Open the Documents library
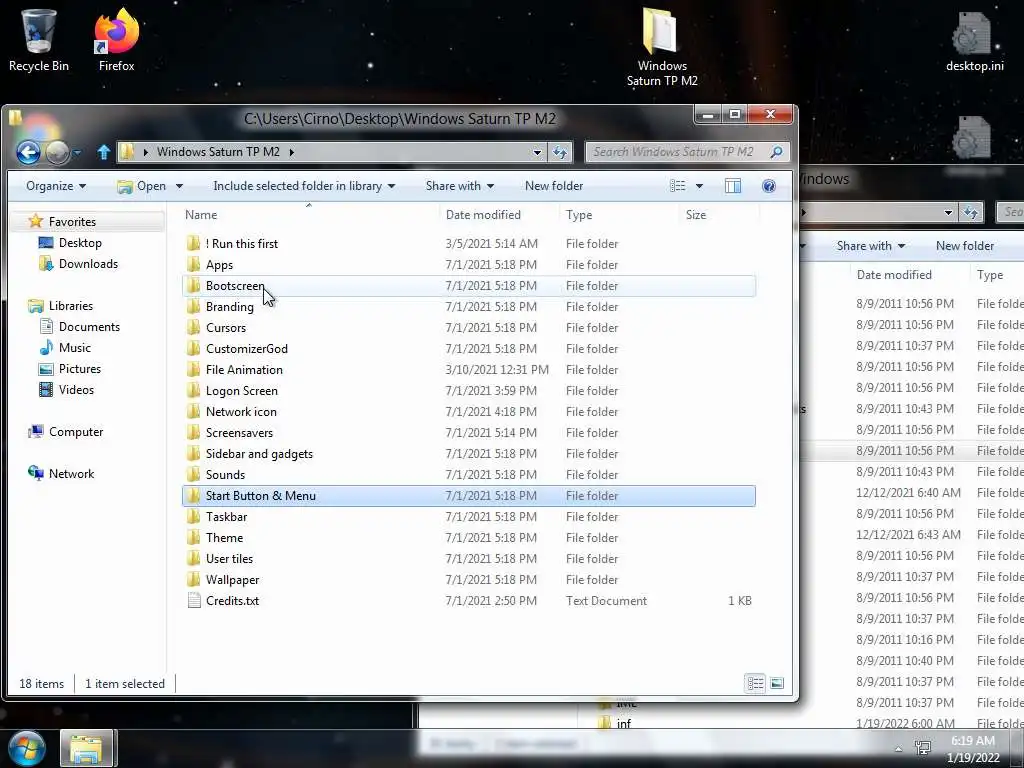The height and width of the screenshot is (768, 1024). click(x=89, y=327)
